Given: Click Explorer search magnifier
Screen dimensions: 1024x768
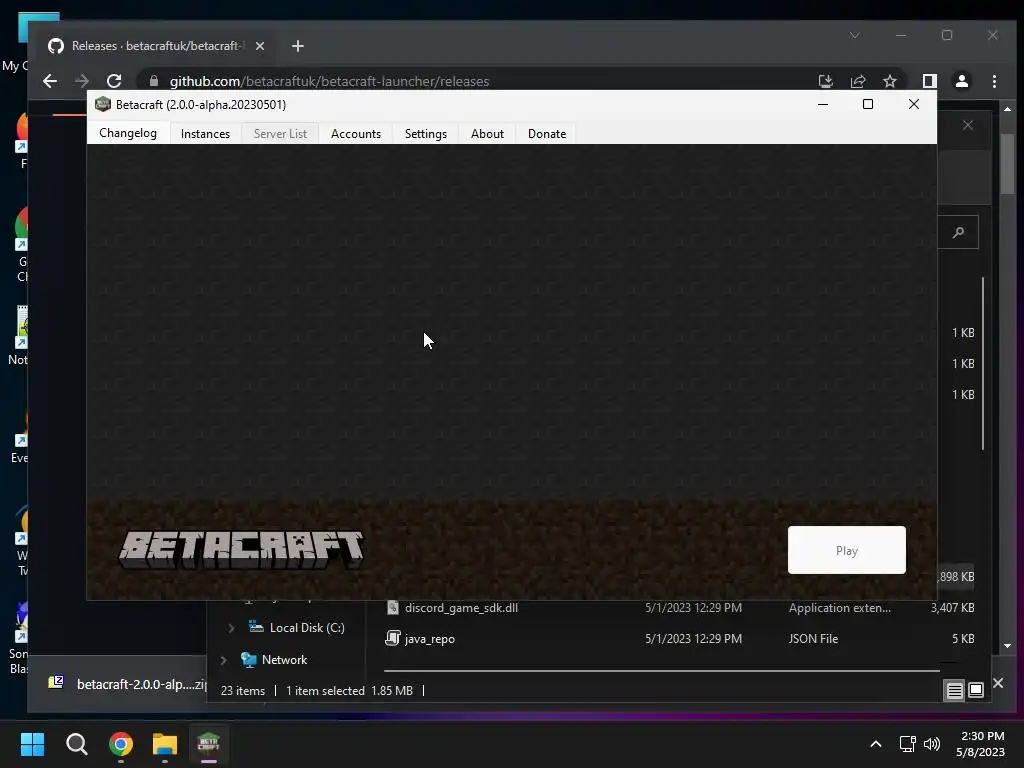Looking at the screenshot, I should (959, 232).
